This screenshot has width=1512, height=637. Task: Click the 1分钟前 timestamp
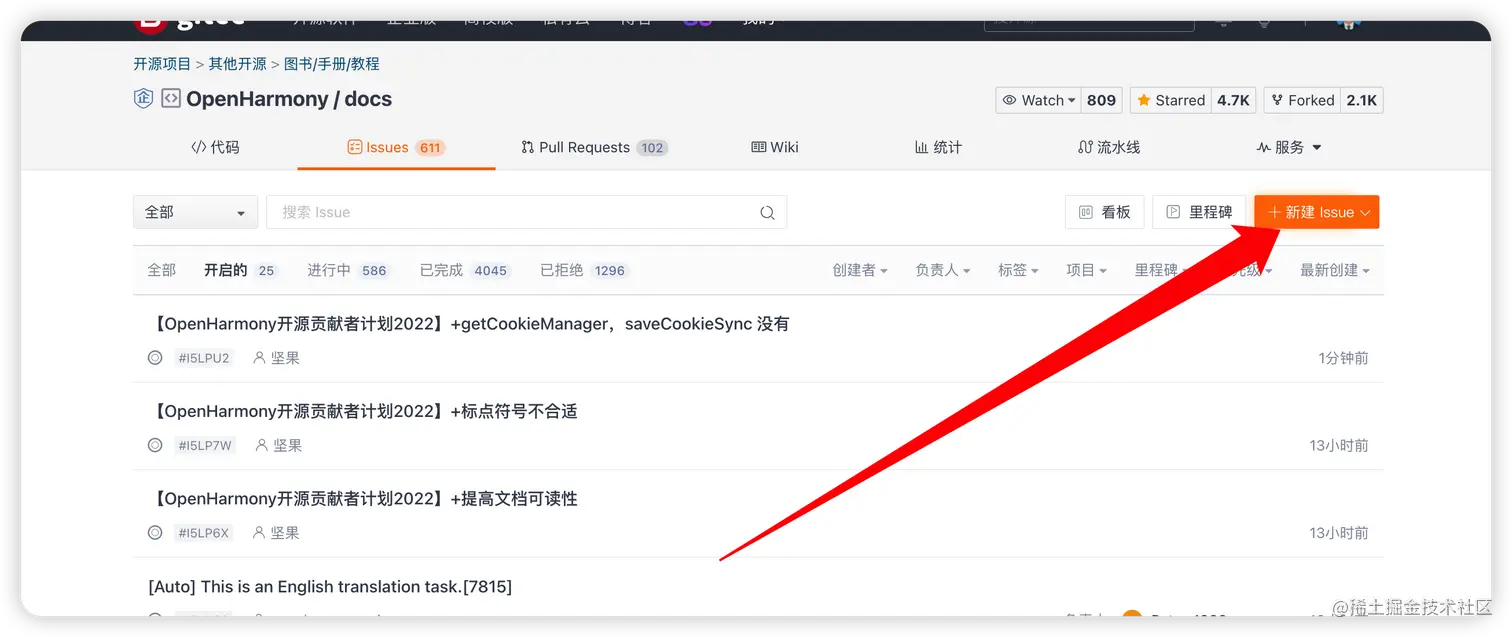(1343, 358)
